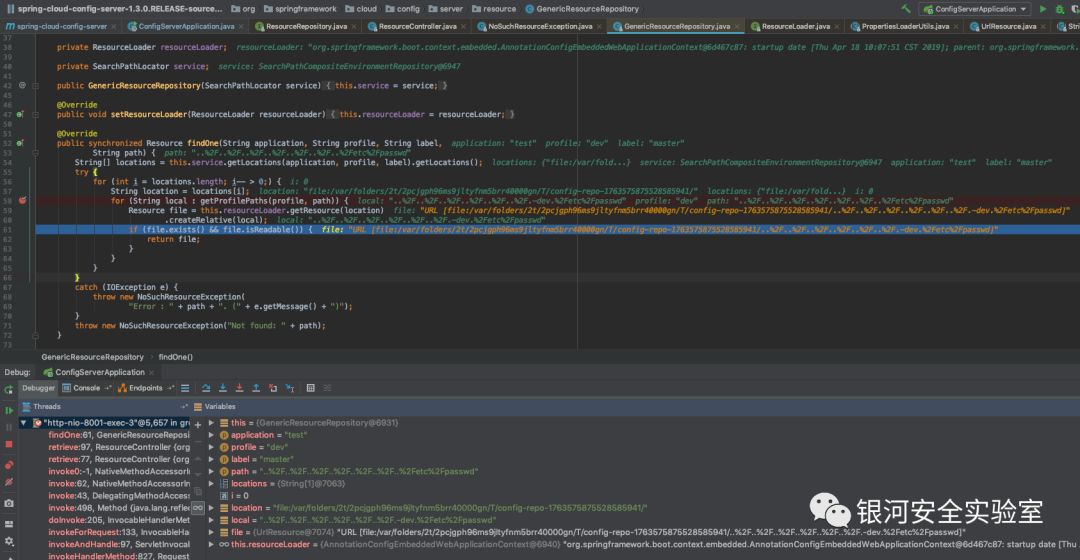The image size is (1080, 560).
Task: Expand the 'location' variable node
Action: coord(211,508)
